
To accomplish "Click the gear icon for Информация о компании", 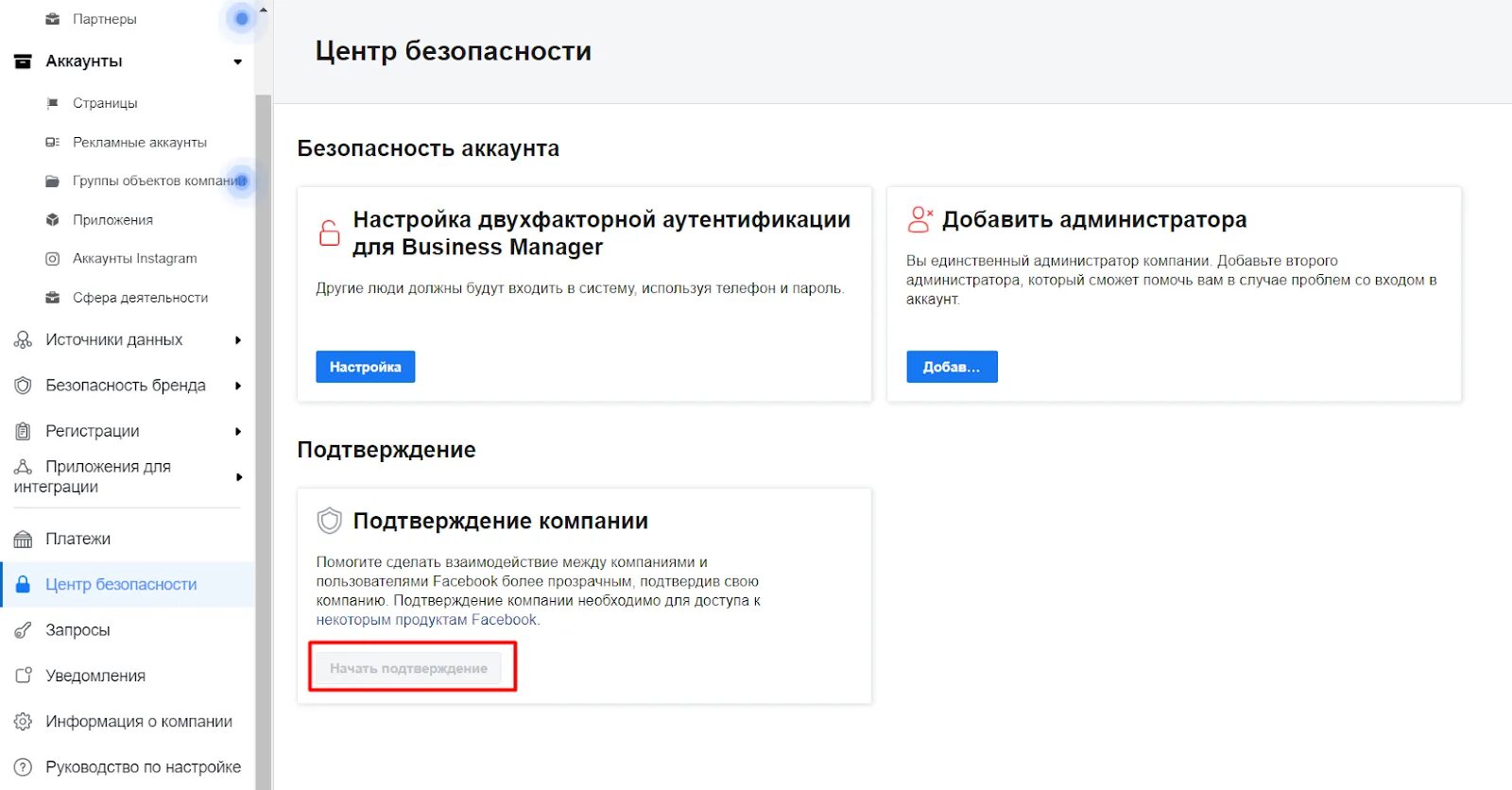I will 24,722.
